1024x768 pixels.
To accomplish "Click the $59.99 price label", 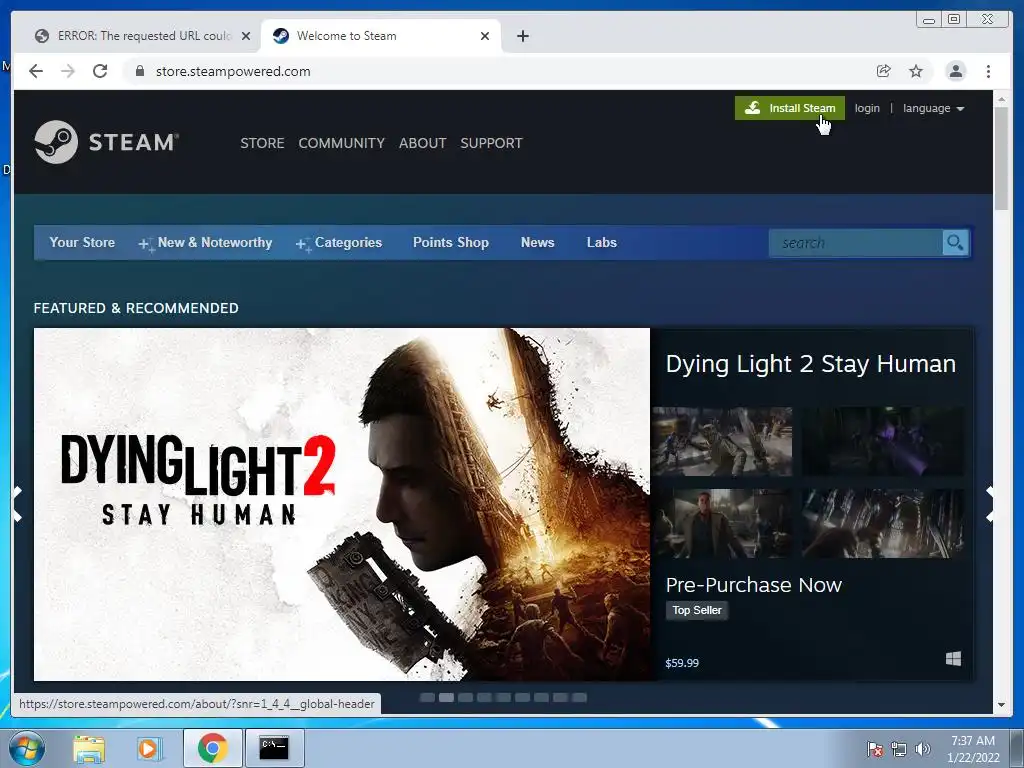I will [x=682, y=663].
